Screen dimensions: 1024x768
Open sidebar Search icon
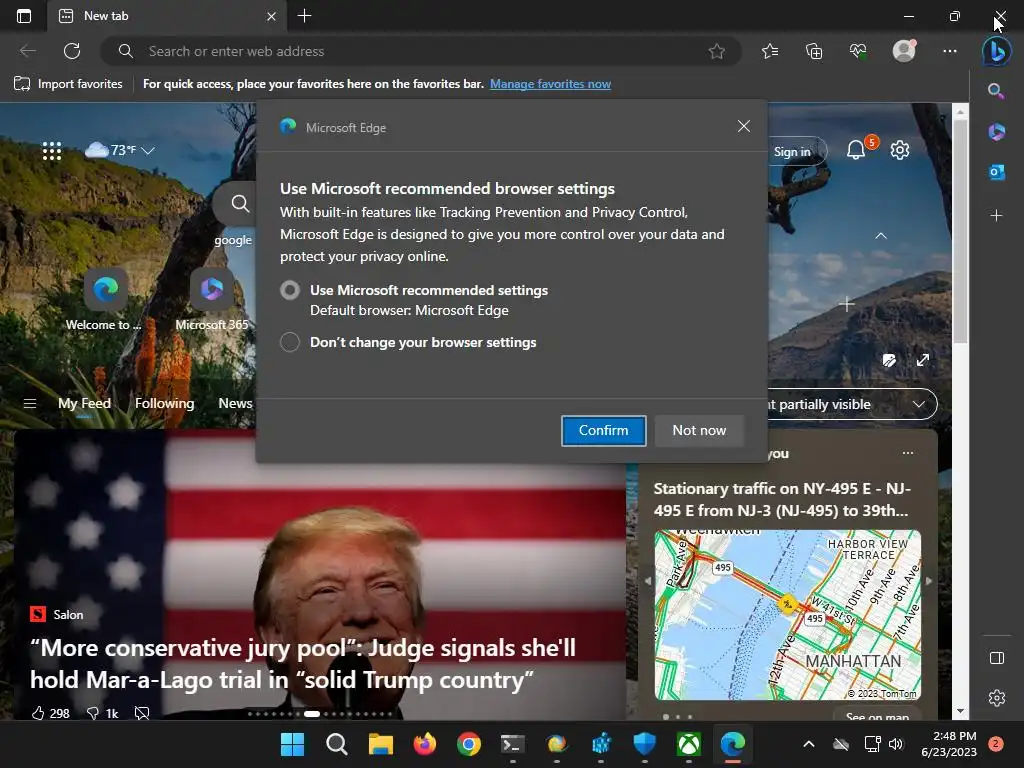(x=996, y=91)
